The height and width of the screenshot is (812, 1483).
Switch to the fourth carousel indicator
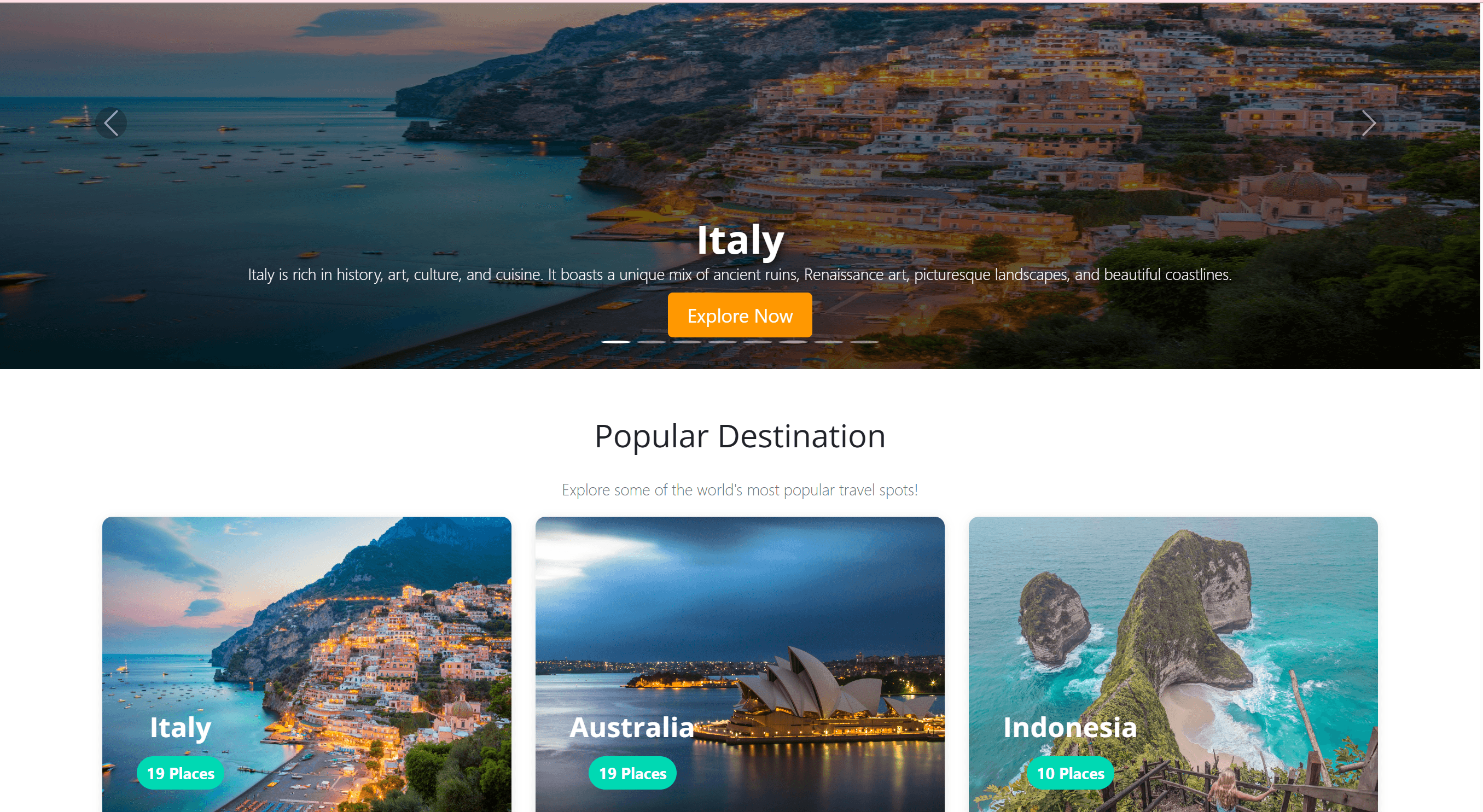tap(723, 342)
